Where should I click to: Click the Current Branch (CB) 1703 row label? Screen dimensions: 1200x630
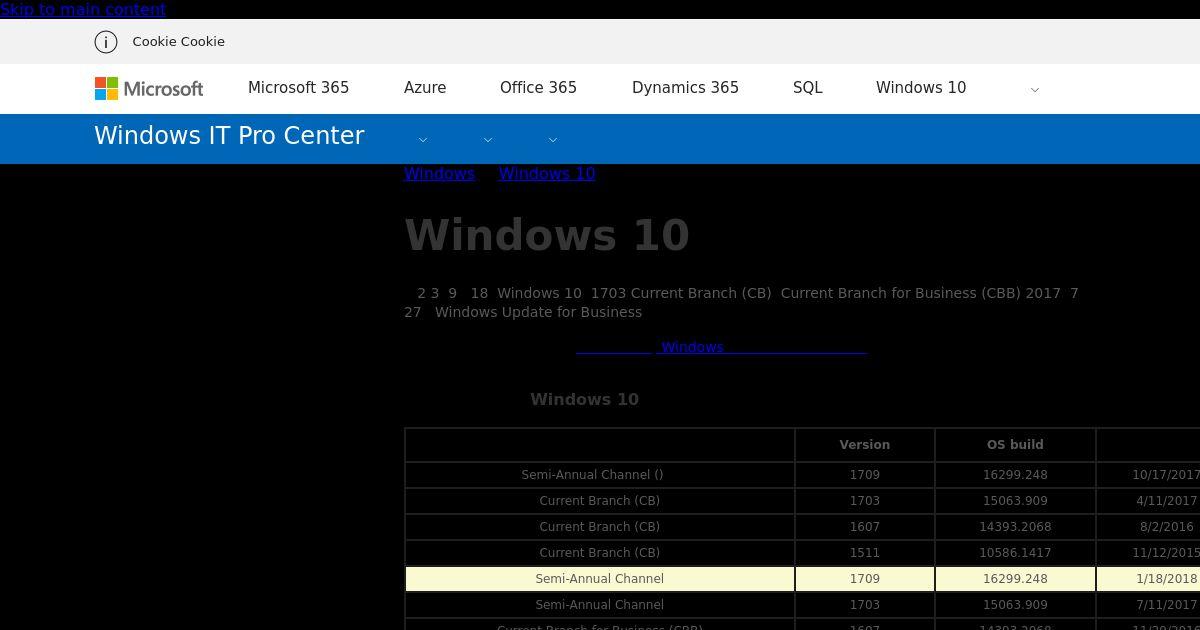pos(600,501)
